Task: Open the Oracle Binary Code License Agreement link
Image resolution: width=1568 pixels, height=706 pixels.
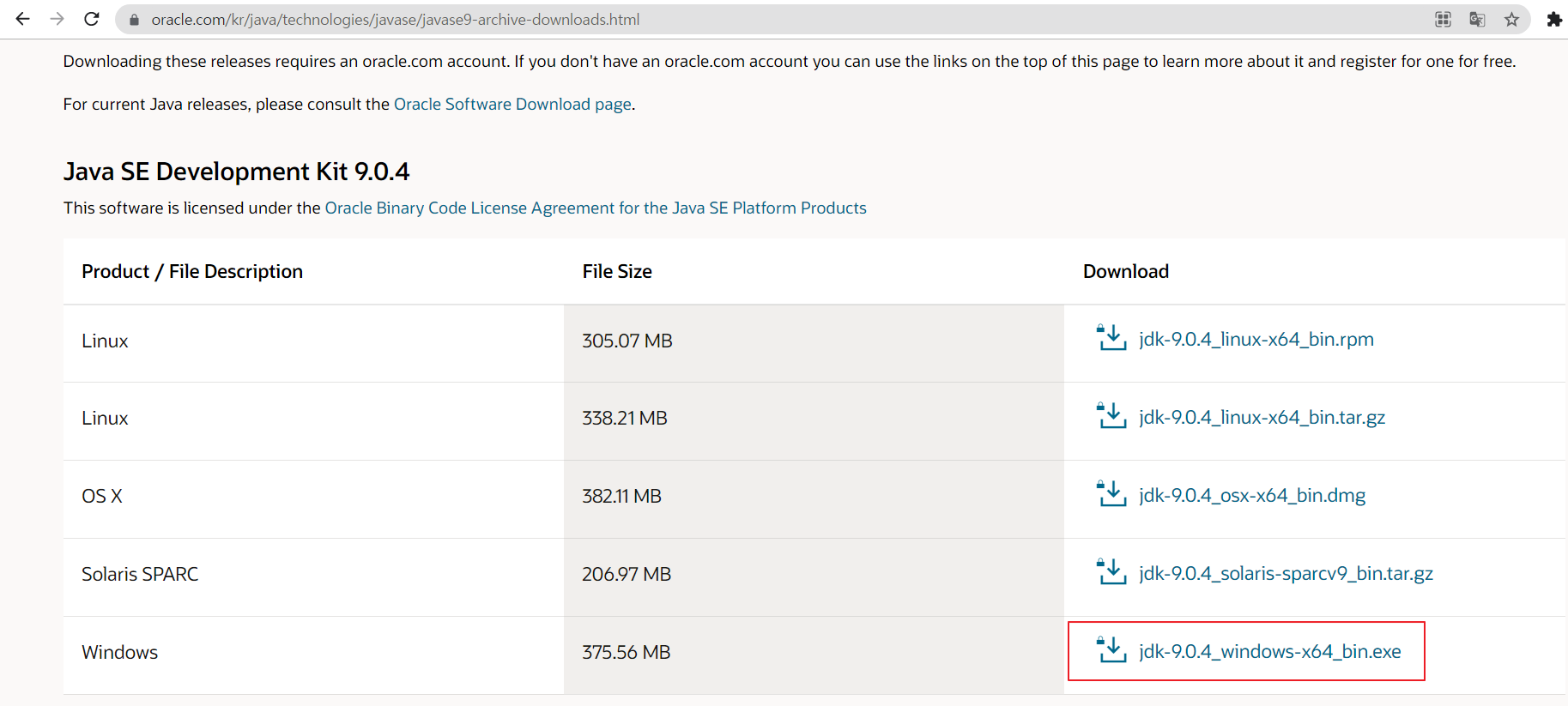Action: click(596, 208)
